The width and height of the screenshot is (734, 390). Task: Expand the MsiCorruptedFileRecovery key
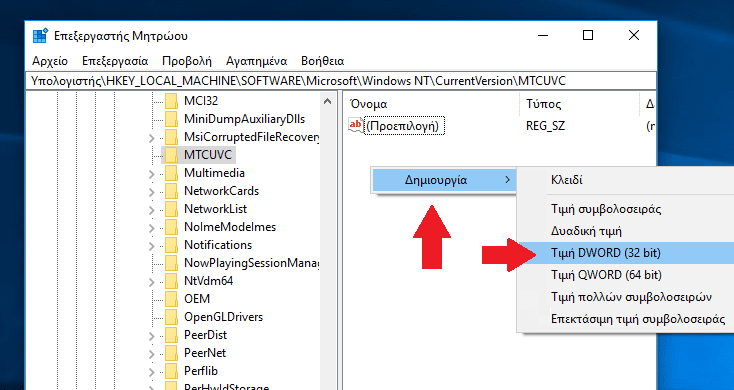[151, 138]
